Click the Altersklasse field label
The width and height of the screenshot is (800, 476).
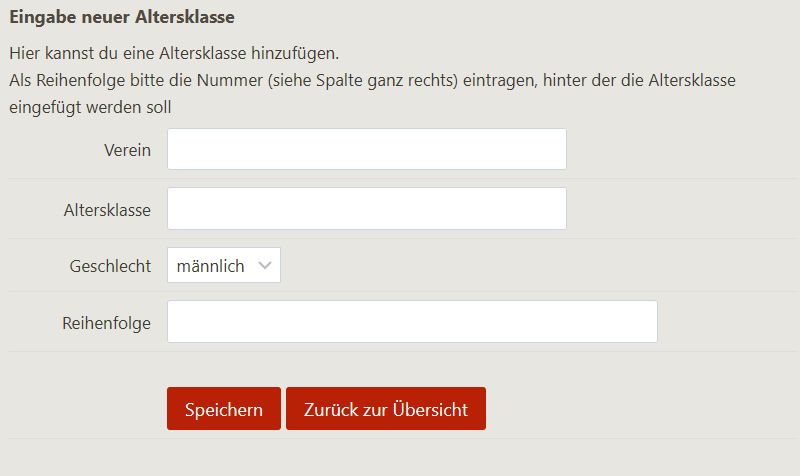(x=107, y=210)
